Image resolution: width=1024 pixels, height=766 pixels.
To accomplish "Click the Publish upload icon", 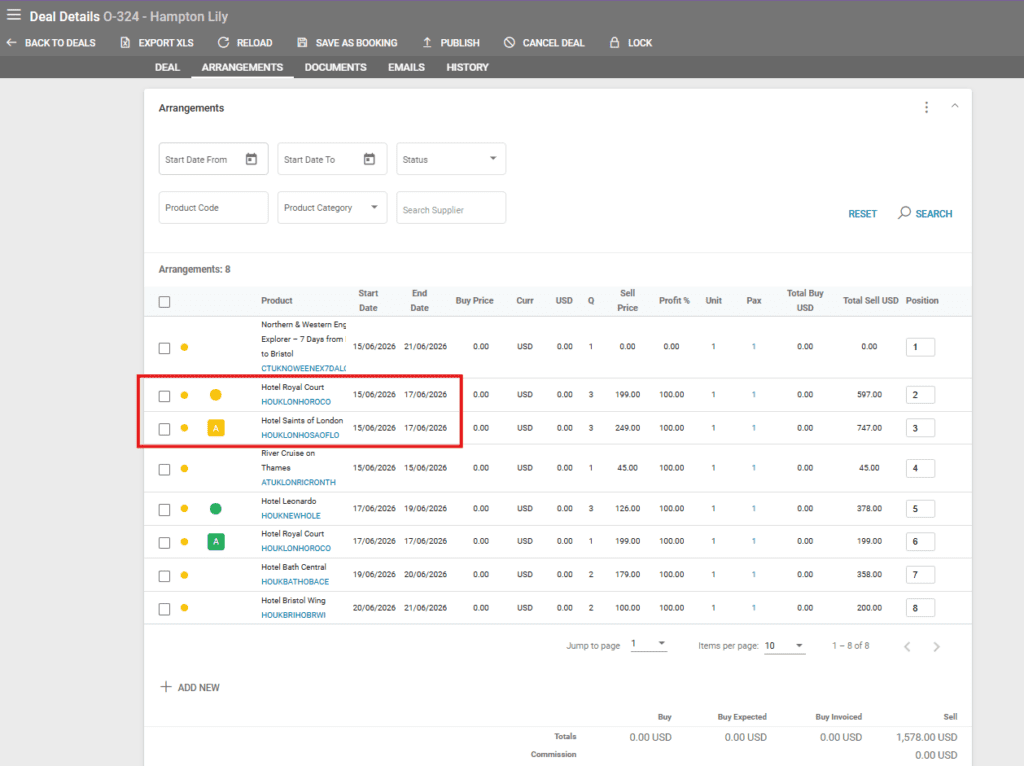I will click(427, 43).
